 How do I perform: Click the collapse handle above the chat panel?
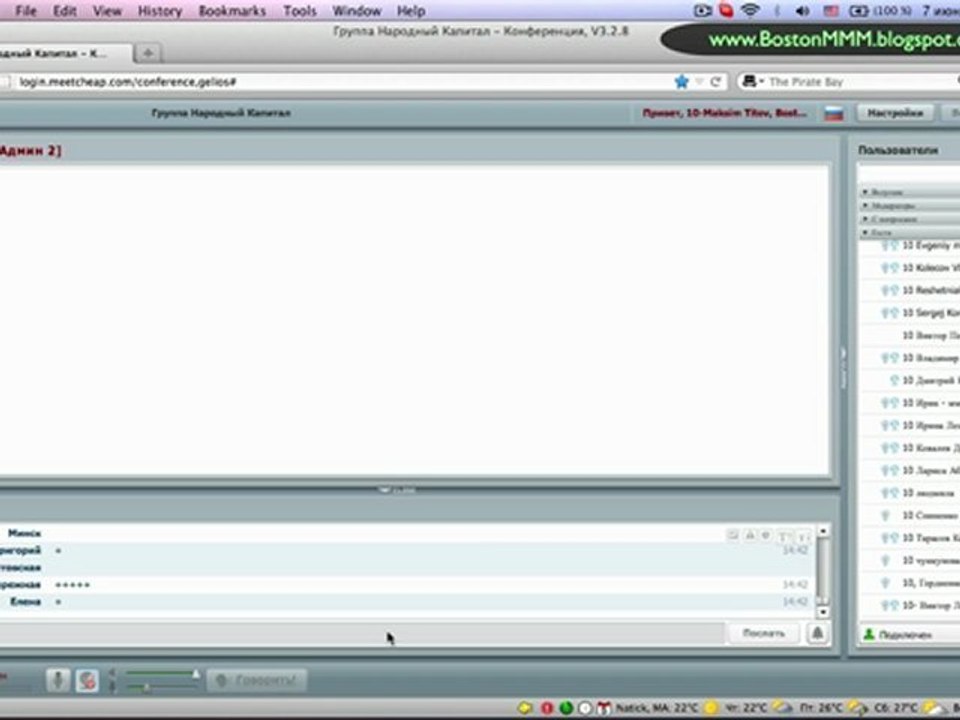397,490
